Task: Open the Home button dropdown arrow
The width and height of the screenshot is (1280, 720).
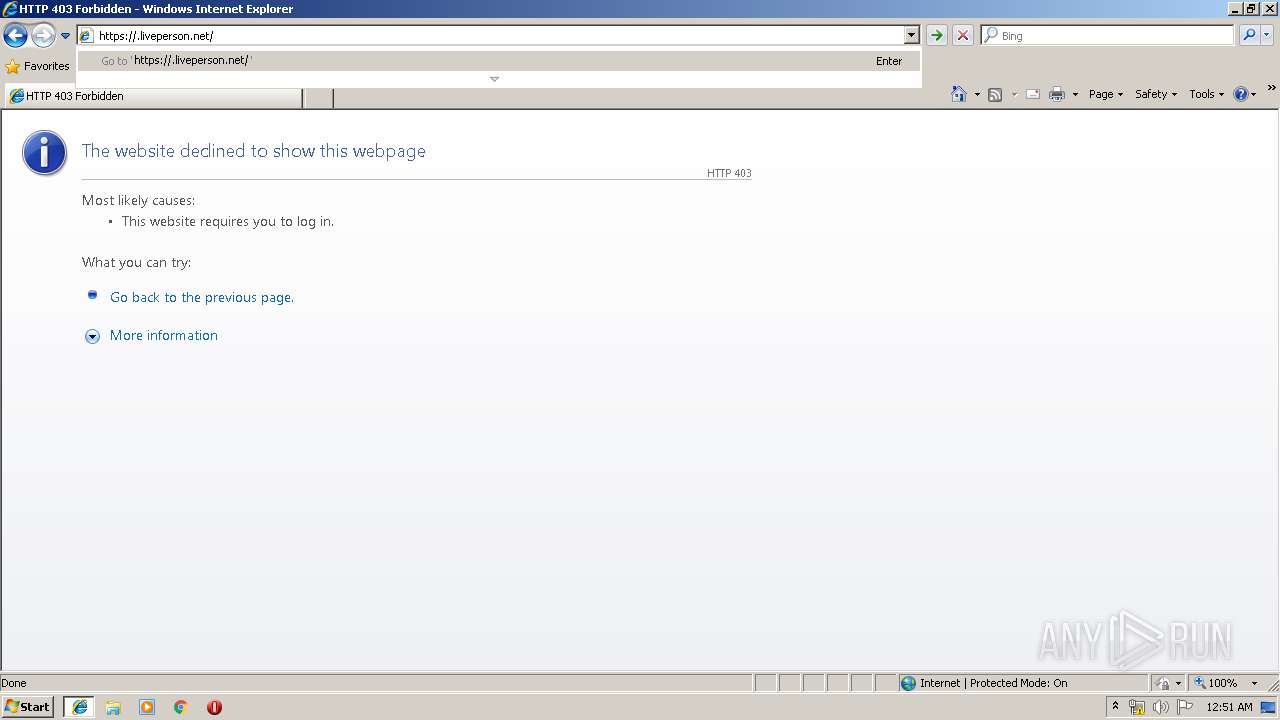Action: pyautogui.click(x=977, y=95)
